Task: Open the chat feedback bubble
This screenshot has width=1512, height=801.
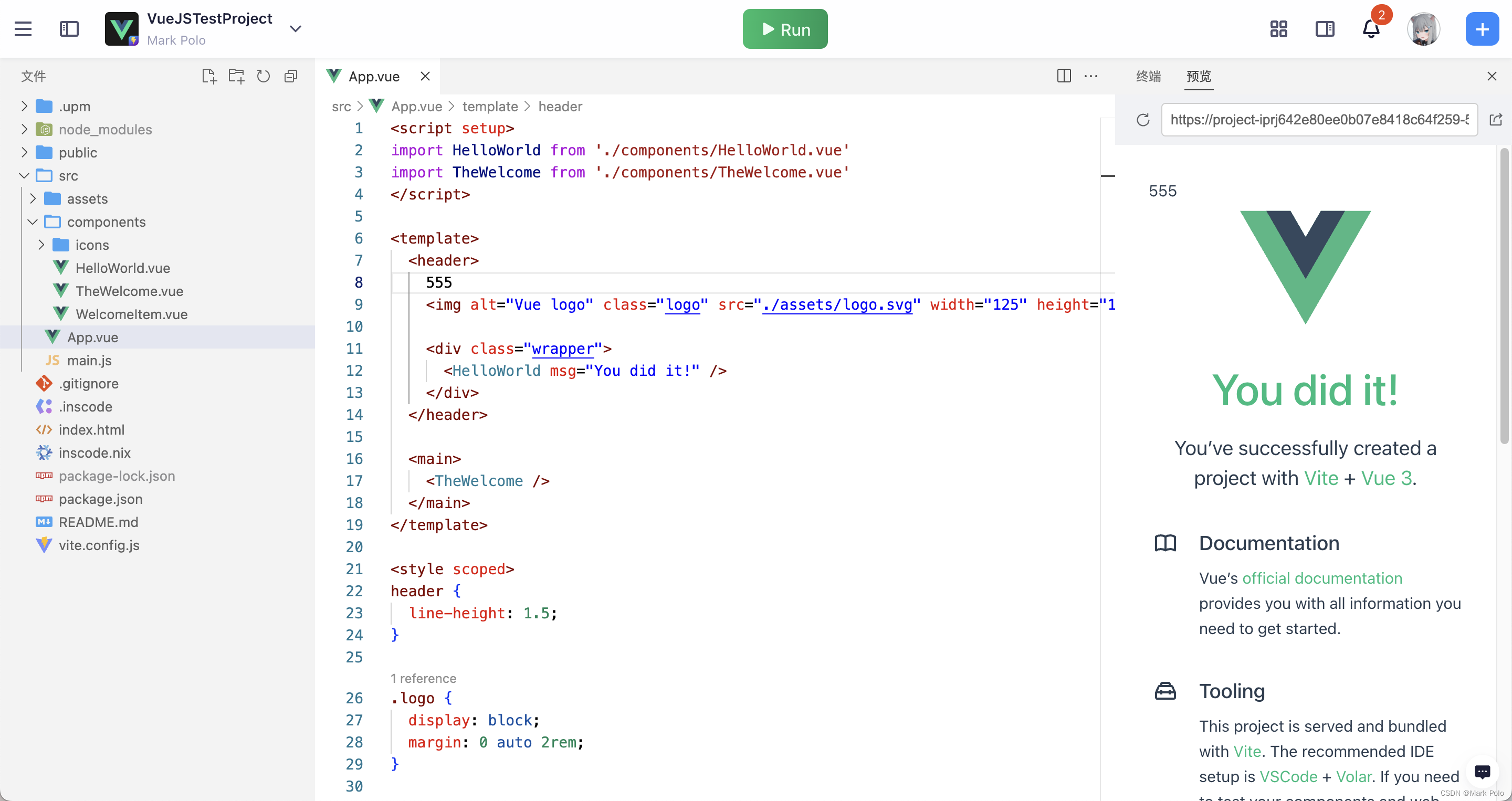Action: (x=1482, y=772)
